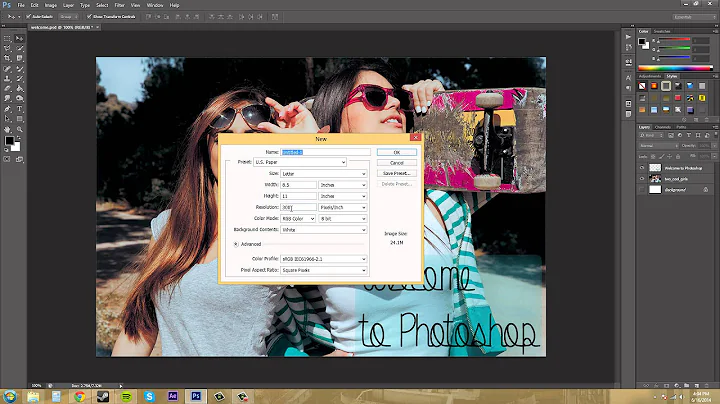Screen dimensions: 720x404
Task: Click OK in the New dialog
Action: (397, 152)
